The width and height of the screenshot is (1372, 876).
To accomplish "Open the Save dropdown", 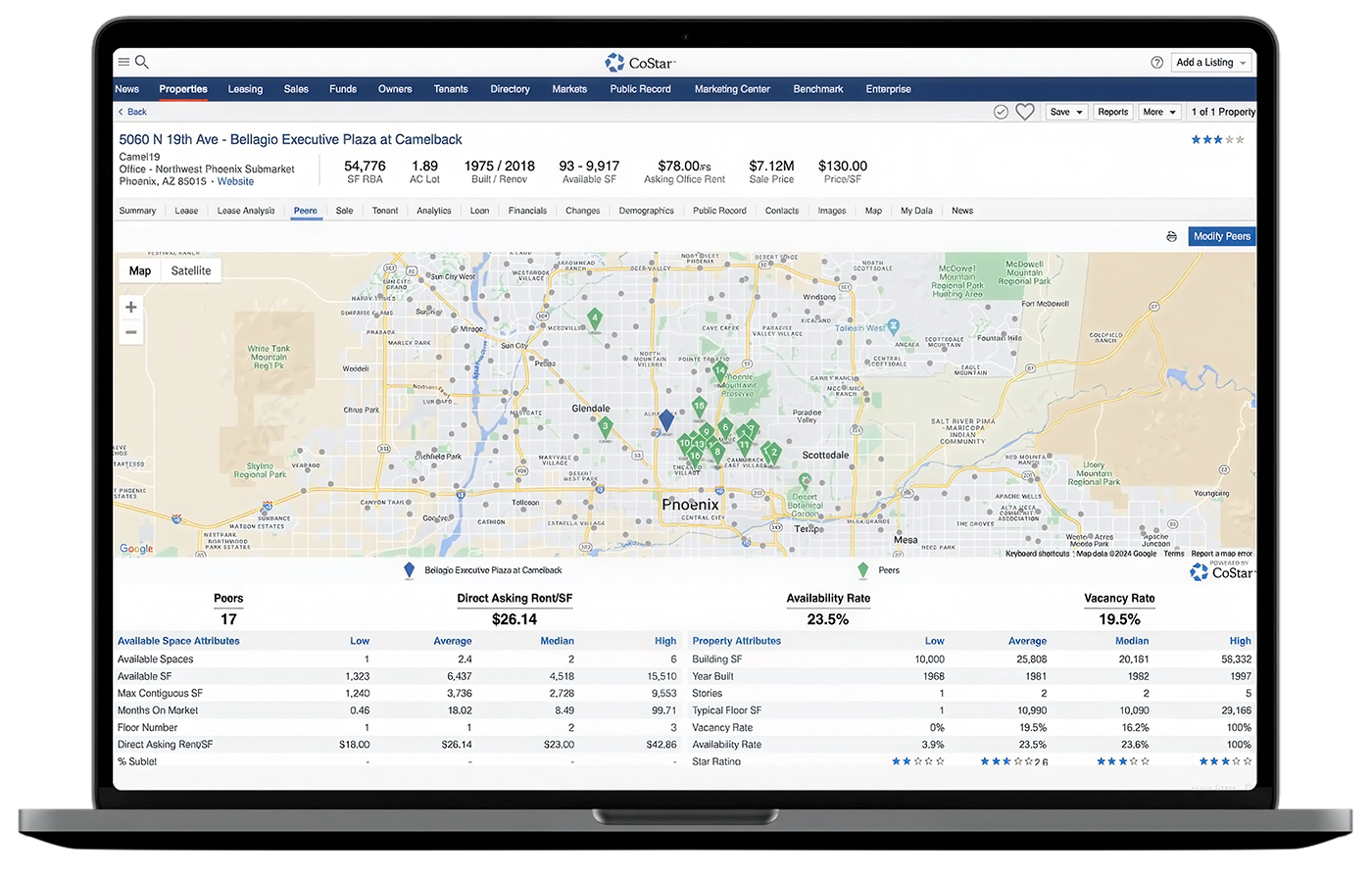I will (x=1065, y=112).
